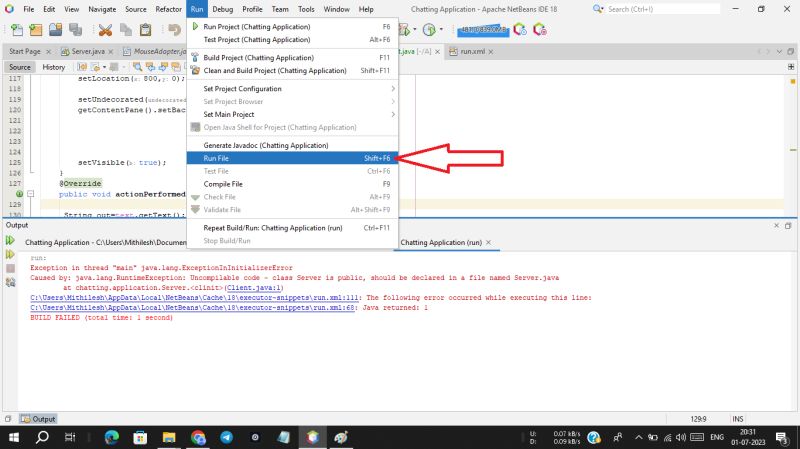Toggle the Source view button
The image size is (800, 449).
[x=20, y=67]
